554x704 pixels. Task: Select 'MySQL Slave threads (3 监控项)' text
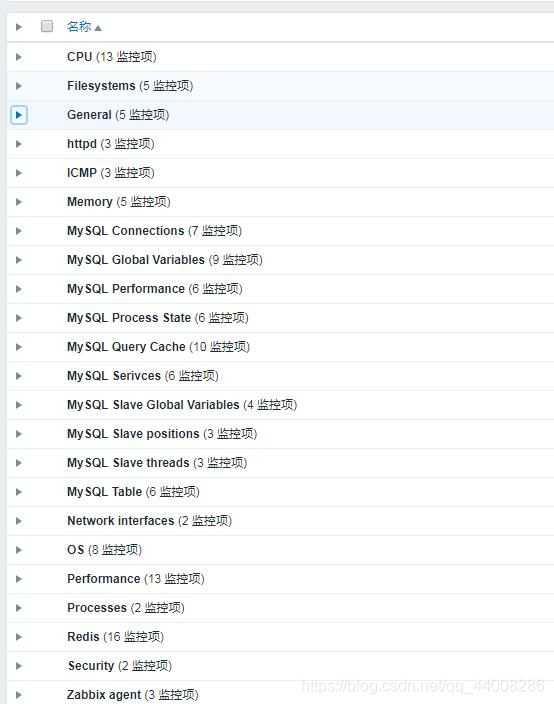coord(157,463)
